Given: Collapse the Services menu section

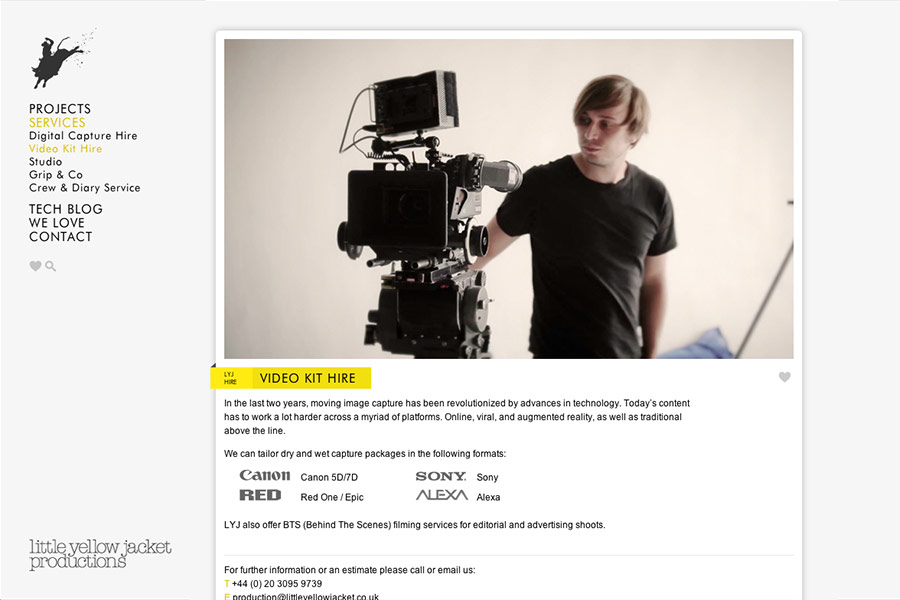Looking at the screenshot, I should [x=57, y=123].
